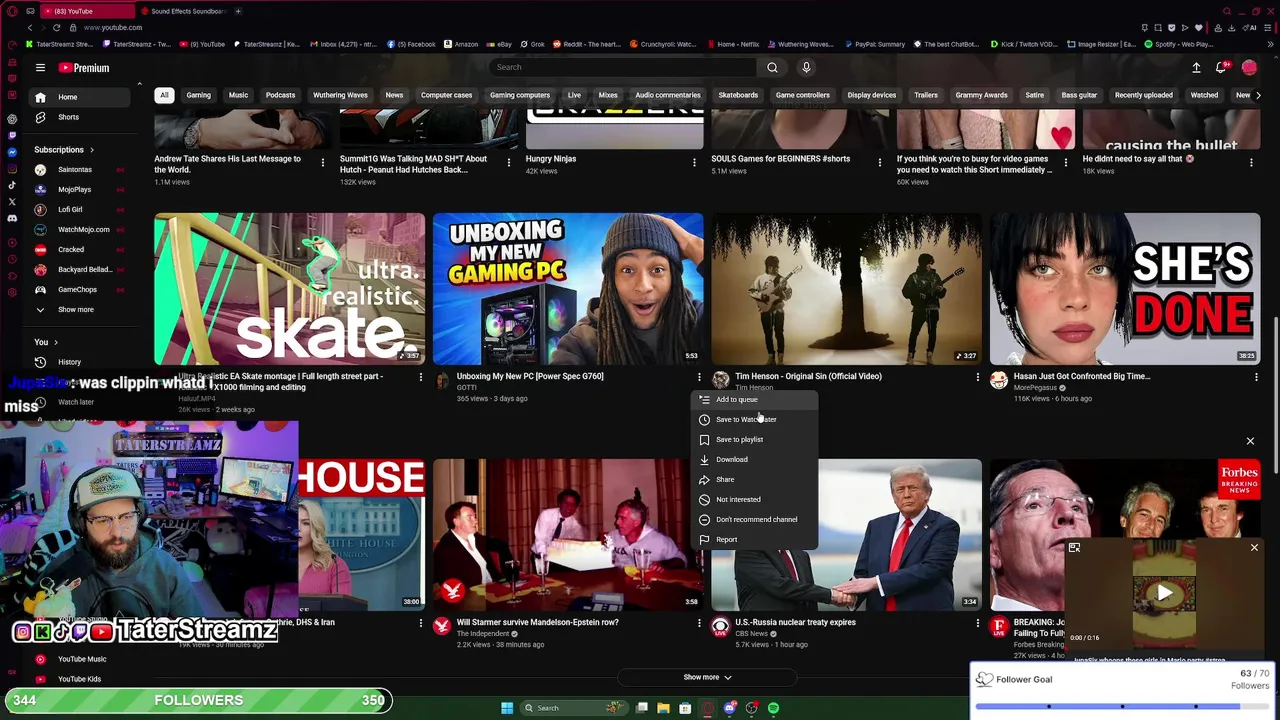Choose Not interested in context menu

(x=756, y=499)
